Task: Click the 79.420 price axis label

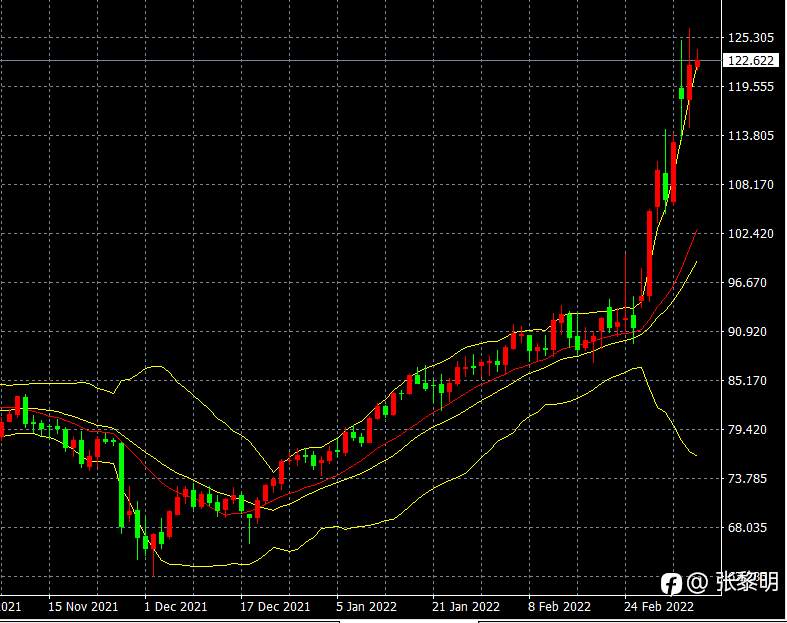Action: tap(747, 430)
